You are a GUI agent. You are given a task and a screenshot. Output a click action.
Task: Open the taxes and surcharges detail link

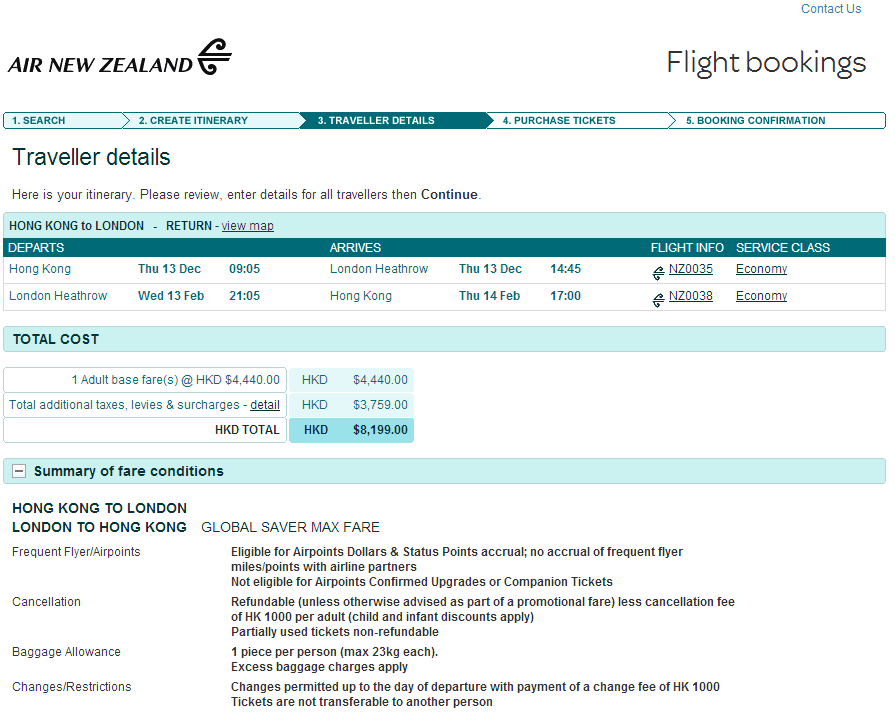(265, 405)
